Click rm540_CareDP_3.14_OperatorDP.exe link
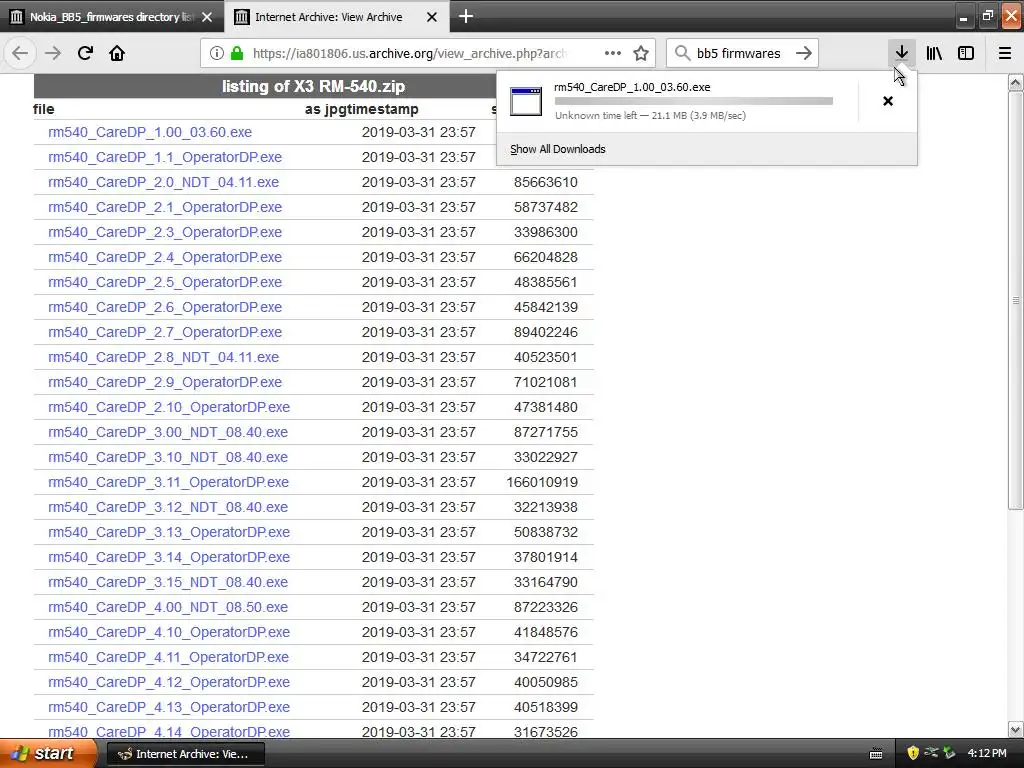The height and width of the screenshot is (768, 1024). 169,557
